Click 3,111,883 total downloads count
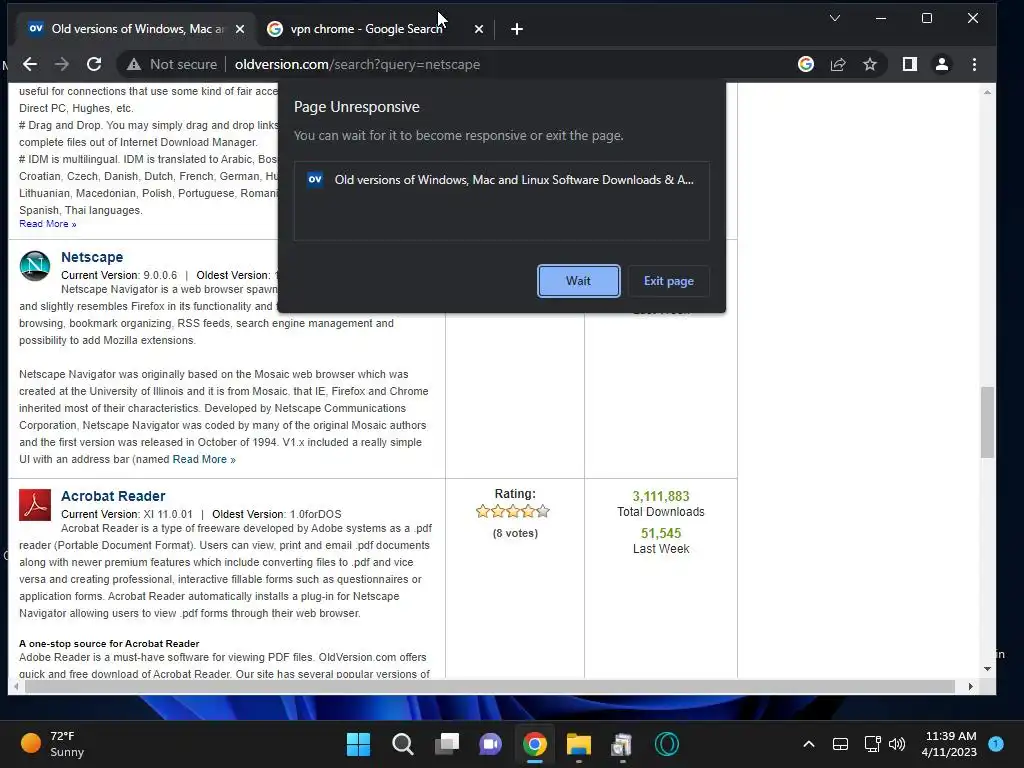The width and height of the screenshot is (1024, 768). [661, 496]
